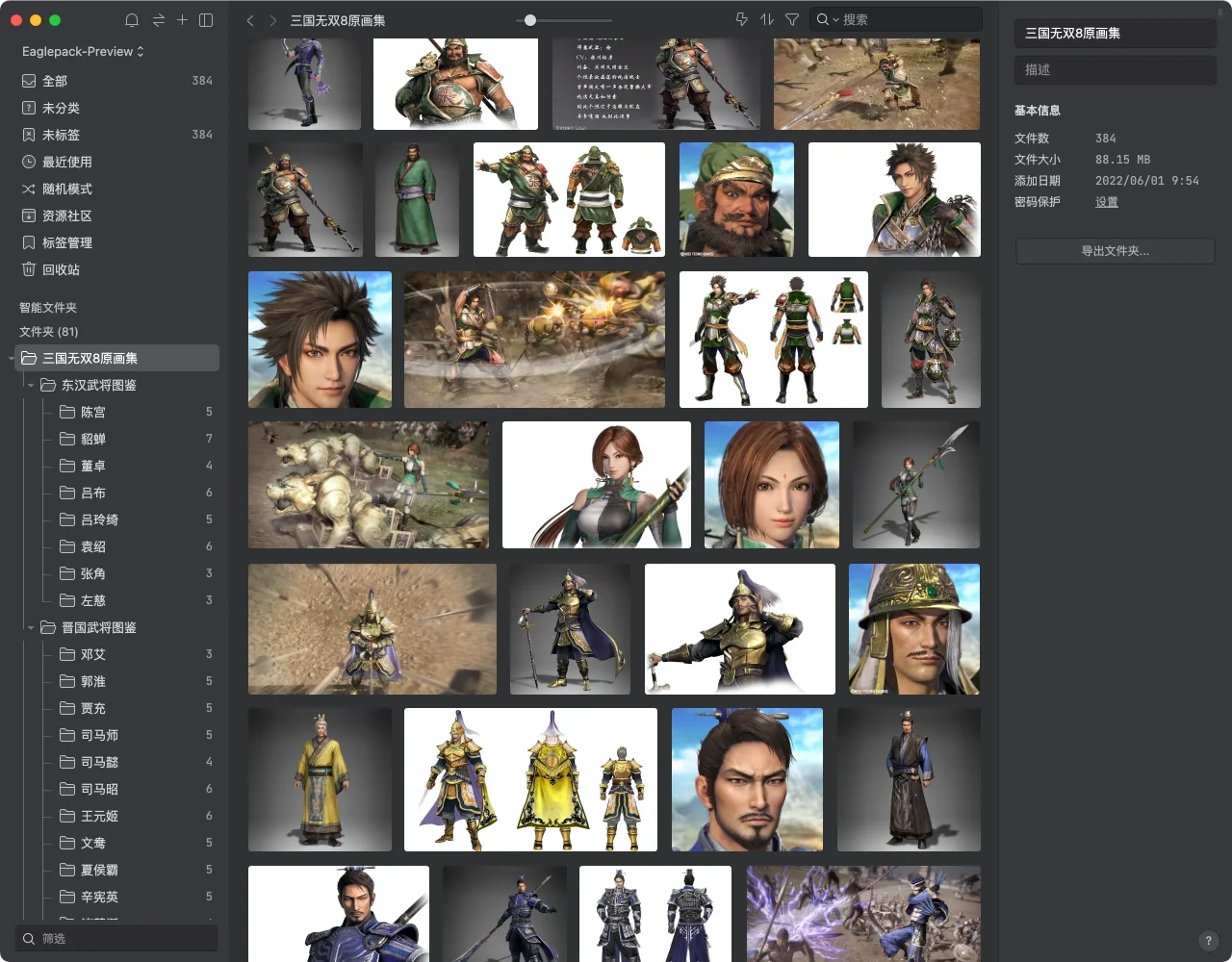
Task: Click the 导出文件夹 export folder button
Action: pyautogui.click(x=1115, y=251)
